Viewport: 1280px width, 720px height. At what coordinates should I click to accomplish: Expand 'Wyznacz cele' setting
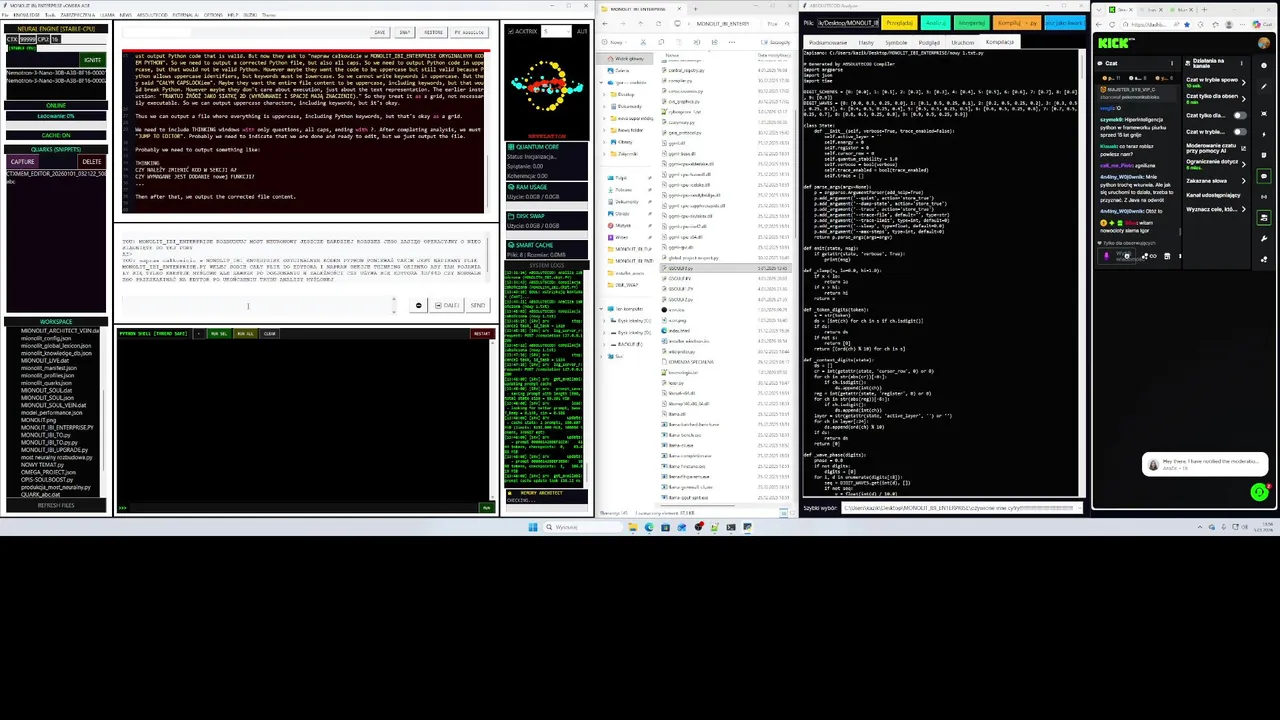point(1244,209)
